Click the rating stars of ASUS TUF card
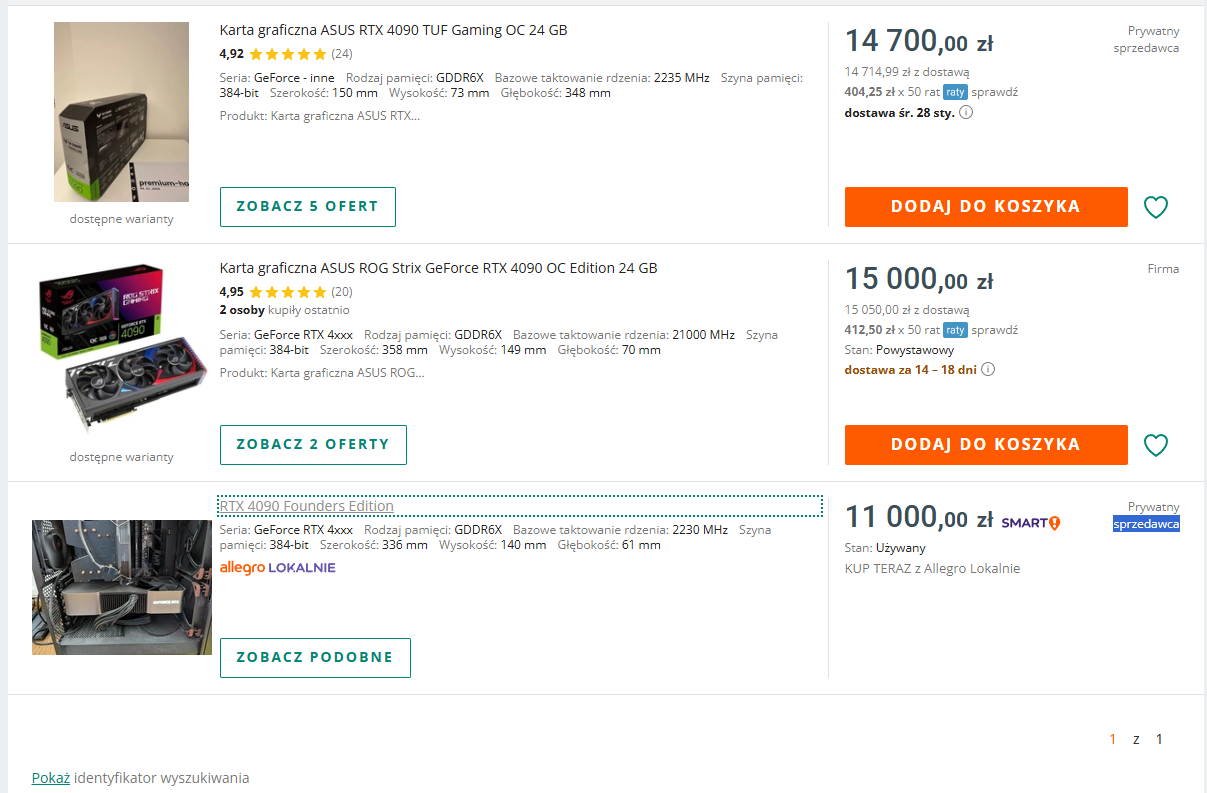Image resolution: width=1207 pixels, height=793 pixels. [x=287, y=54]
